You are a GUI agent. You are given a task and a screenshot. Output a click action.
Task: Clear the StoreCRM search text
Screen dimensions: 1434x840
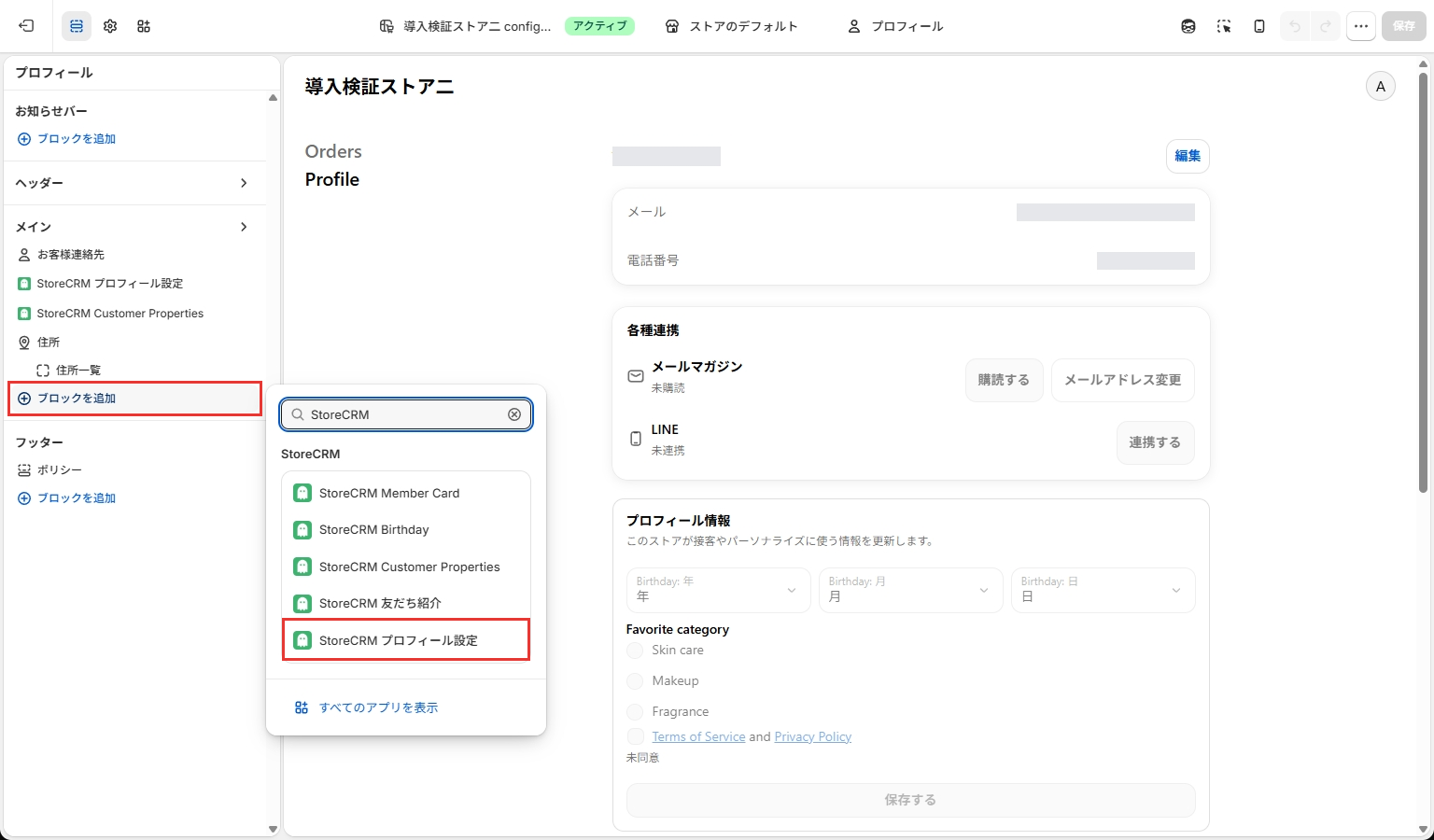click(514, 414)
